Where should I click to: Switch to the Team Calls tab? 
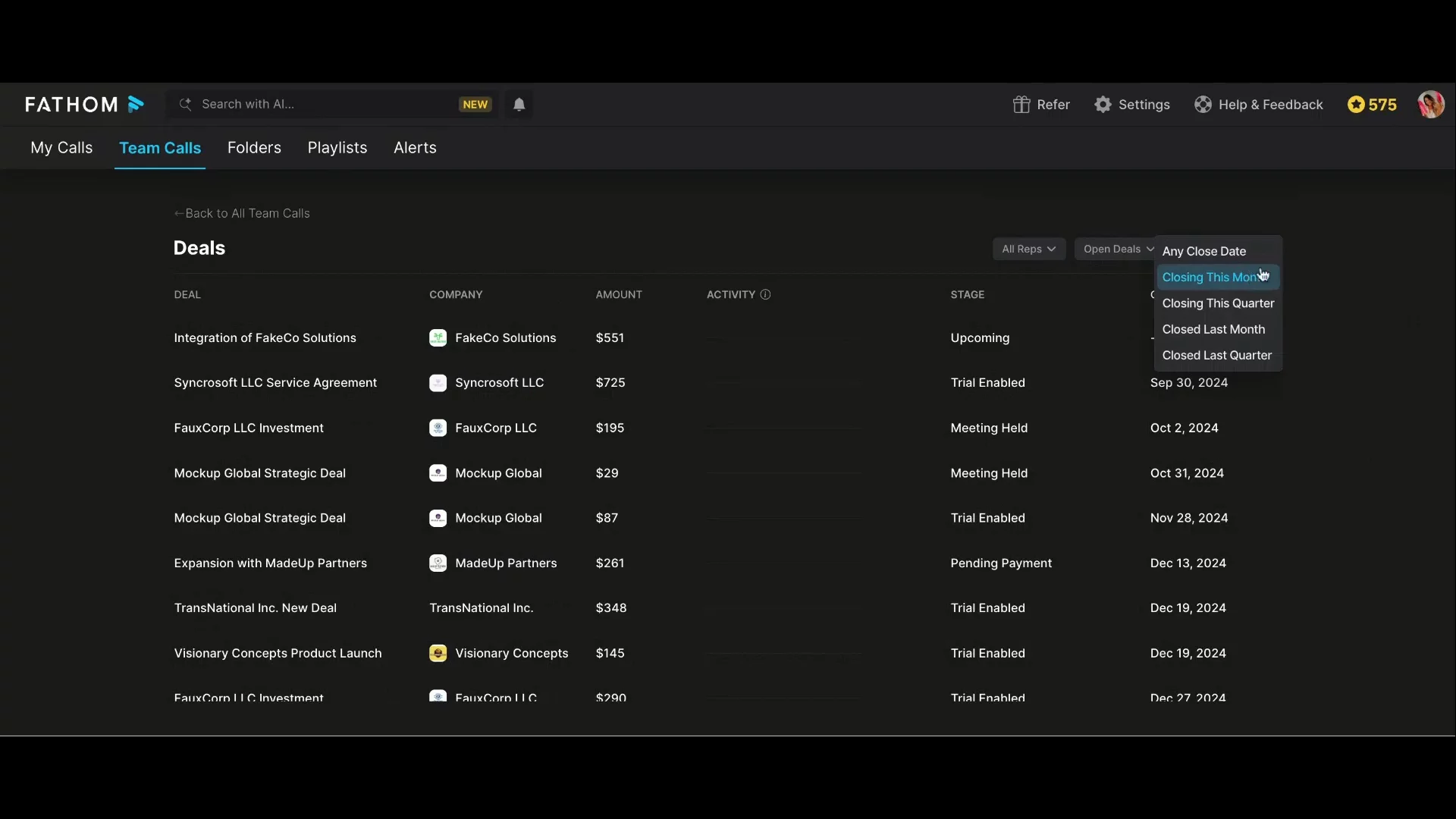click(160, 148)
